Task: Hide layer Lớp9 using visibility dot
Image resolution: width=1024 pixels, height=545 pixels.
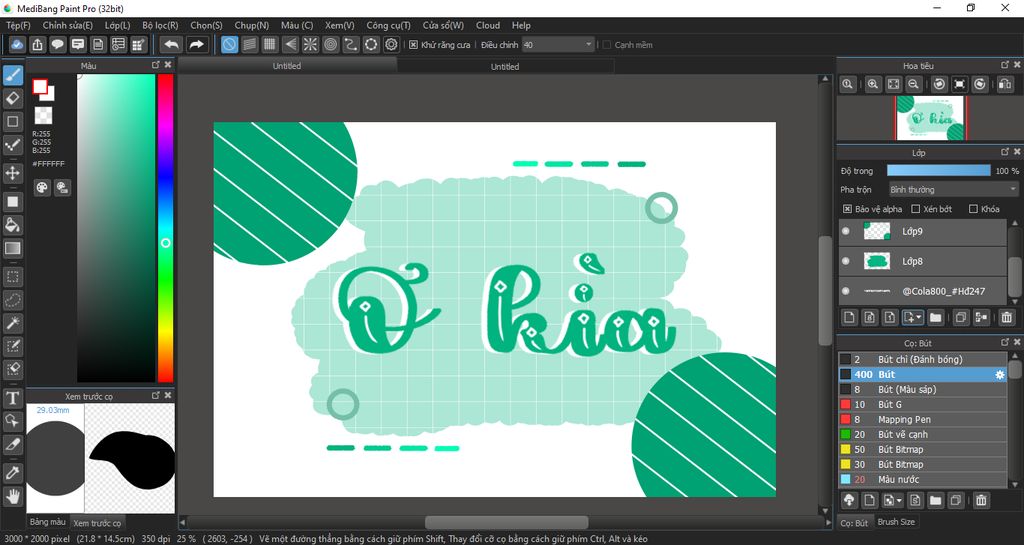Action: coord(846,231)
